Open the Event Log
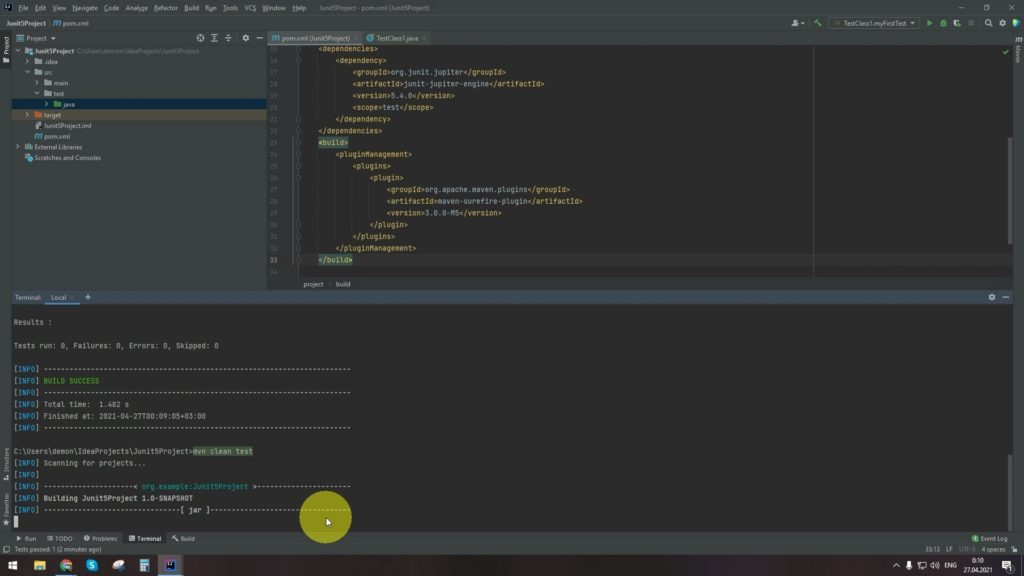This screenshot has height=576, width=1024. pyautogui.click(x=990, y=539)
